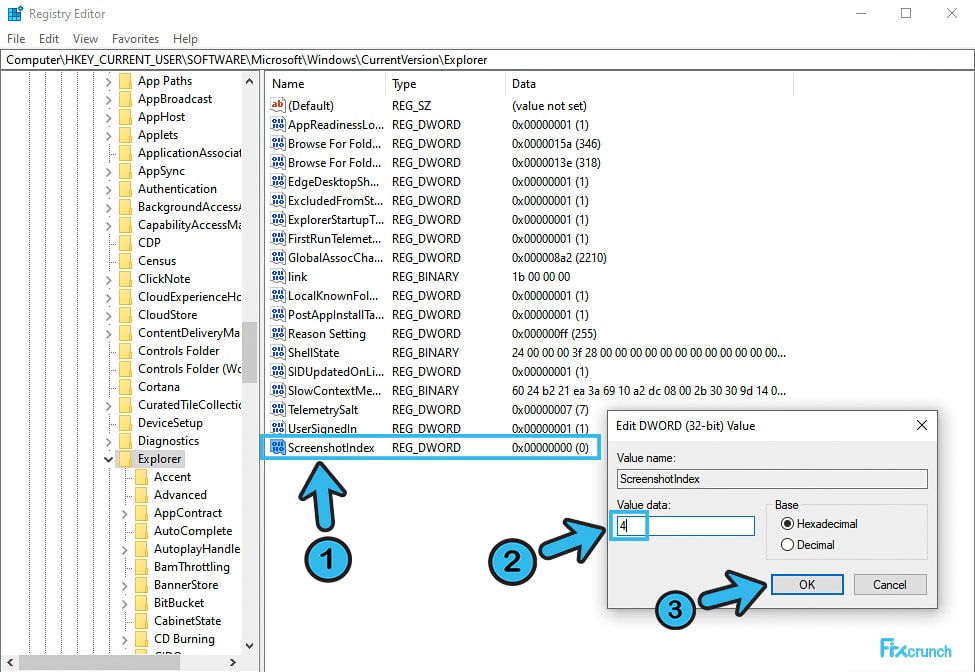Click the GlobalAssocCha... value icon
Viewport: 975px width, 672px height.
pos(277,257)
